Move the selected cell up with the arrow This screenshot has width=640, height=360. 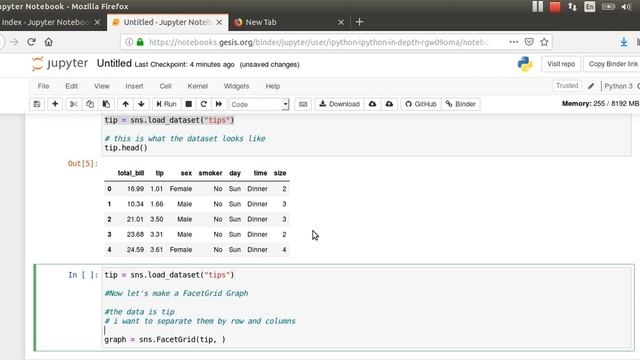click(x=125, y=104)
